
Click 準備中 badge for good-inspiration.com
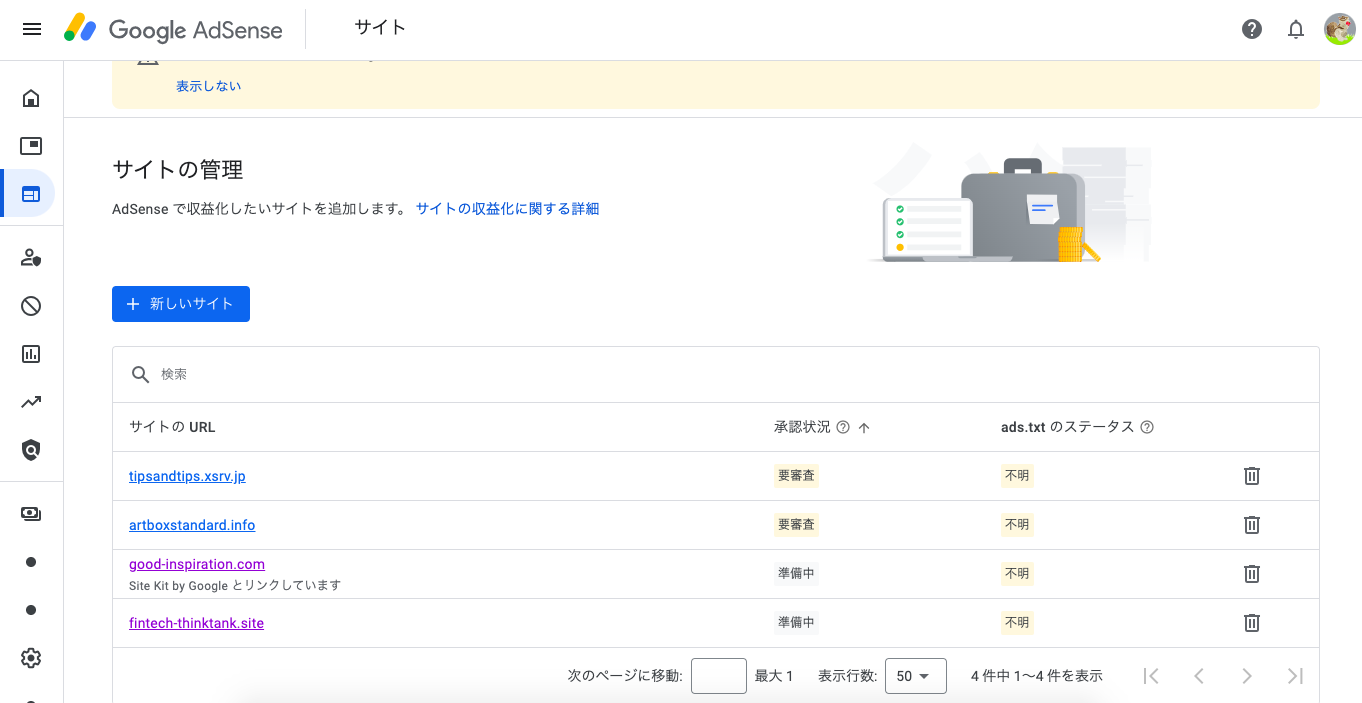[x=796, y=574]
